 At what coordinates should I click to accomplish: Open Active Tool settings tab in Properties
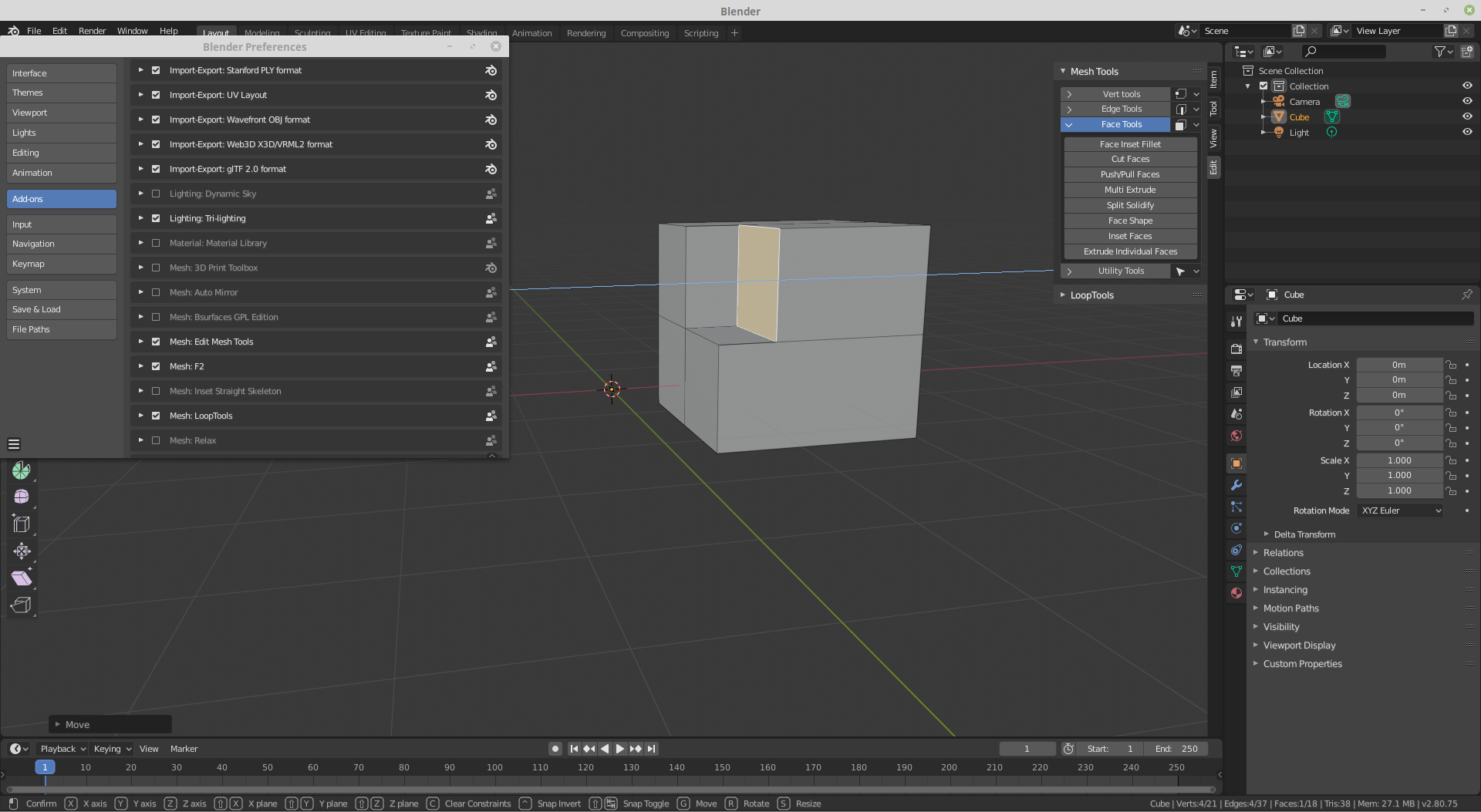1236,322
